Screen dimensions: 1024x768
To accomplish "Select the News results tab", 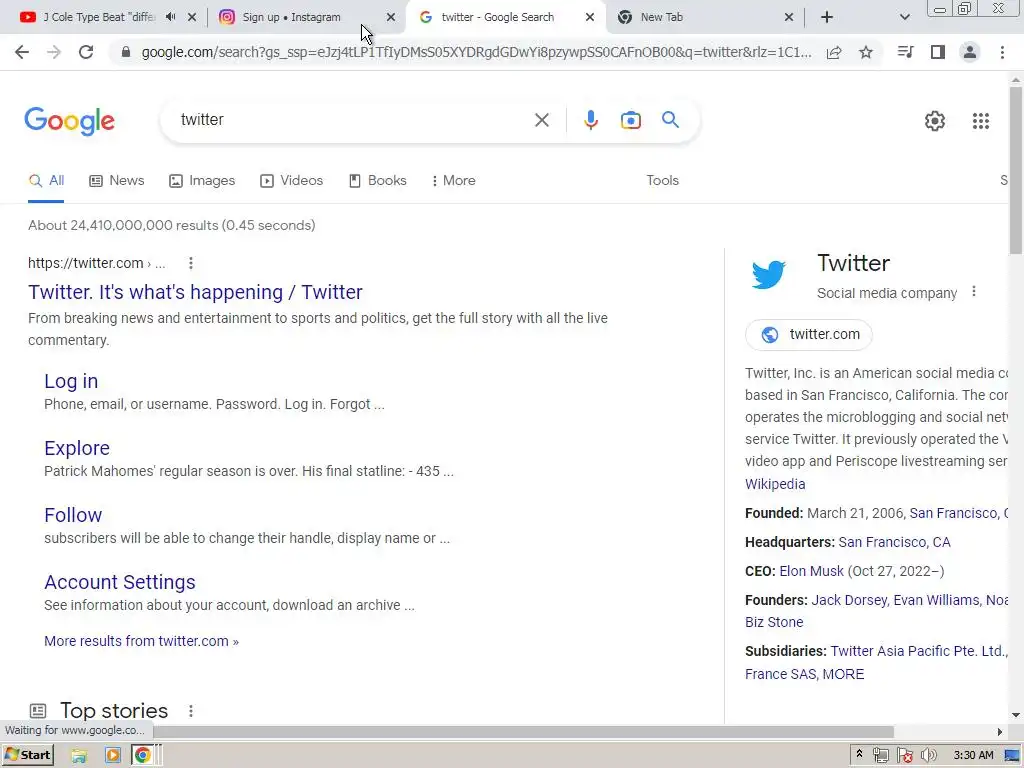I will pyautogui.click(x=117, y=181).
